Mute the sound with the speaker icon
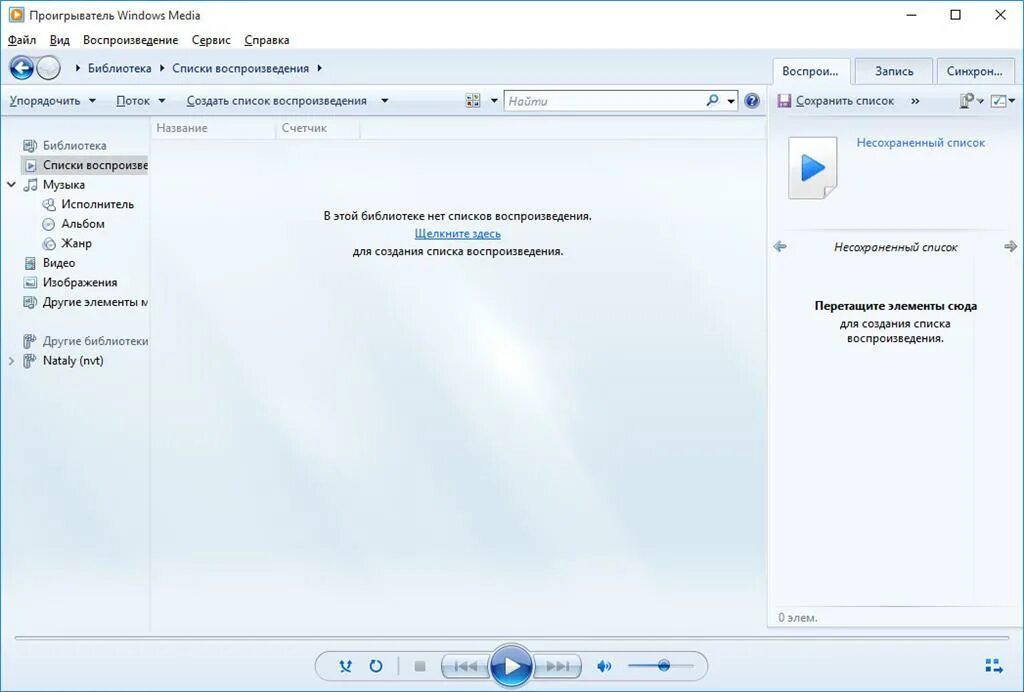Viewport: 1024px width, 692px height. (604, 666)
